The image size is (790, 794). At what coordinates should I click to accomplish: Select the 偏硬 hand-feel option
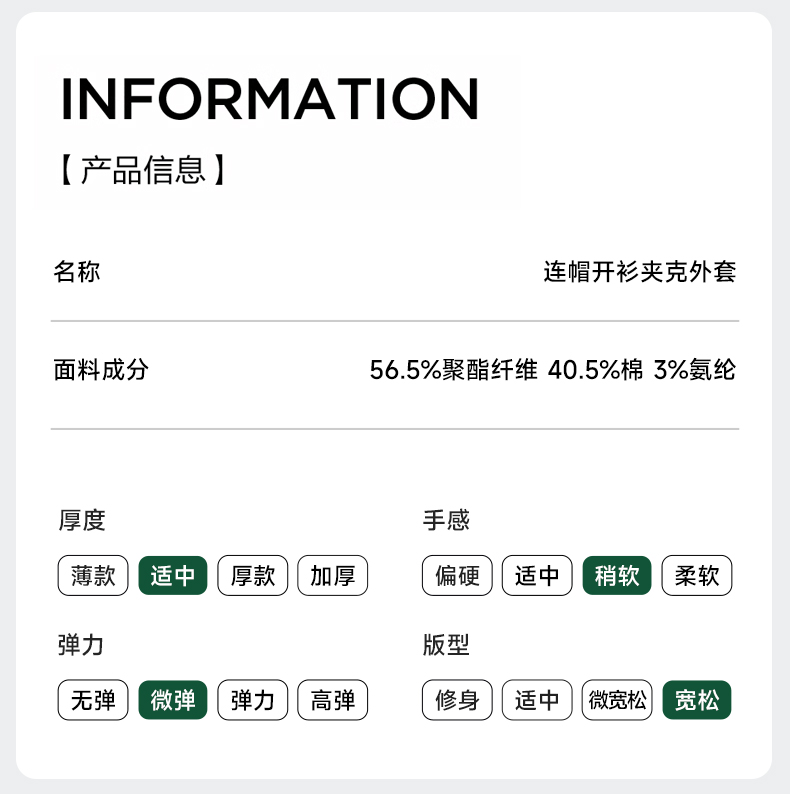[x=457, y=576]
